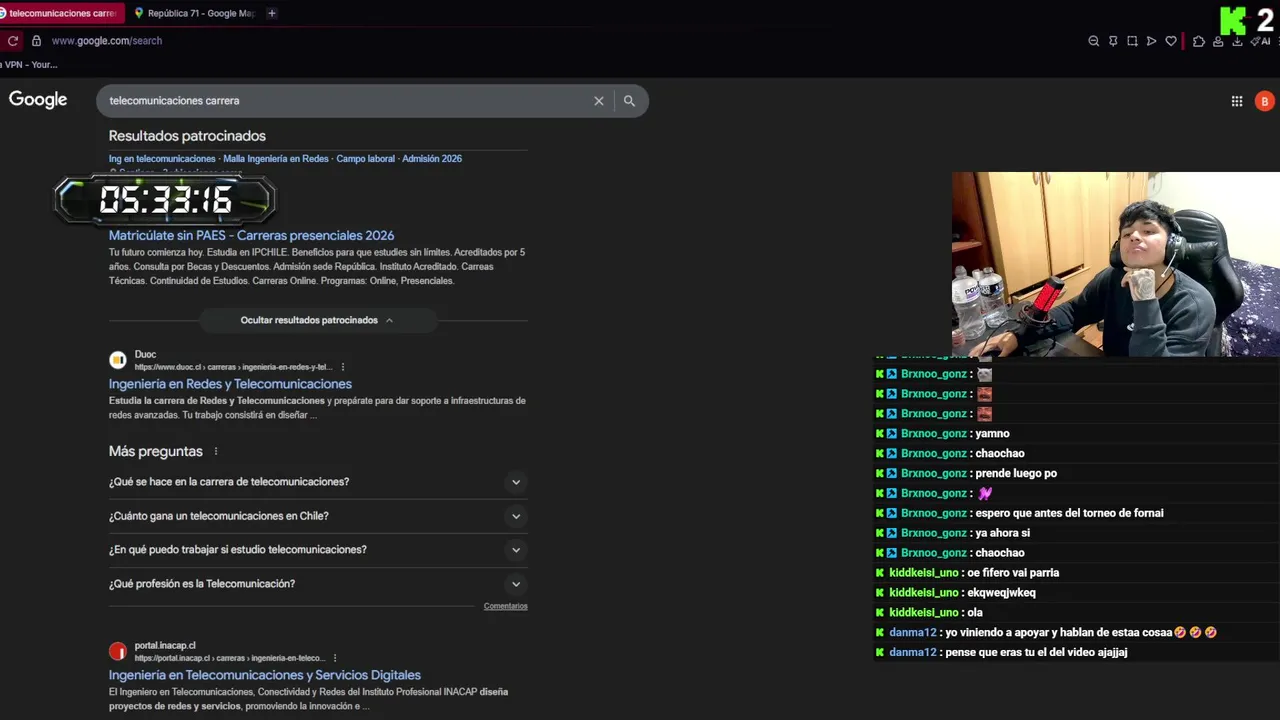Click the Google search input field
Image resolution: width=1280 pixels, height=720 pixels.
pyautogui.click(x=345, y=101)
